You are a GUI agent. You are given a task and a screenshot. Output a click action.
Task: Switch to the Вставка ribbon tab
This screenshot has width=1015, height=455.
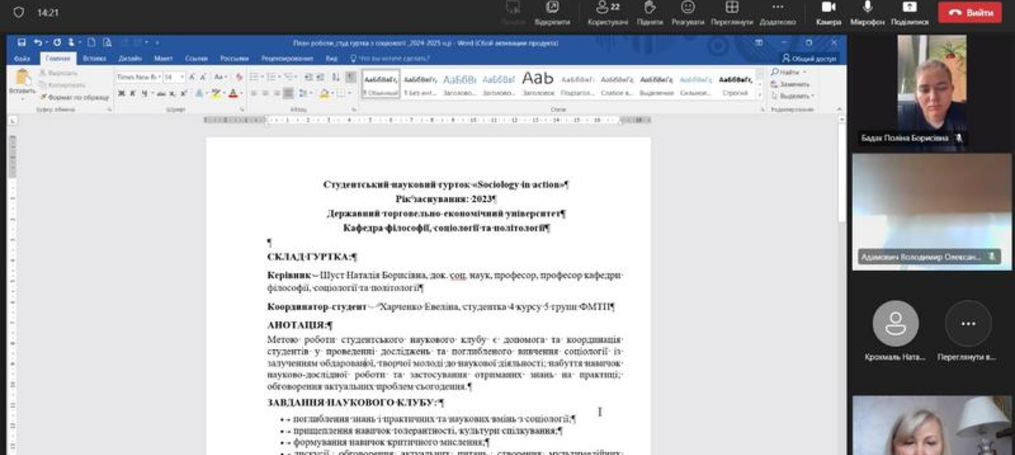[x=95, y=59]
